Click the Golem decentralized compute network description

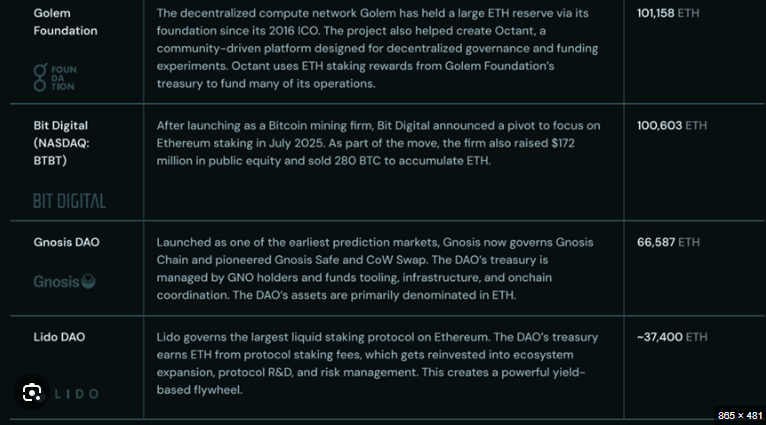point(377,48)
